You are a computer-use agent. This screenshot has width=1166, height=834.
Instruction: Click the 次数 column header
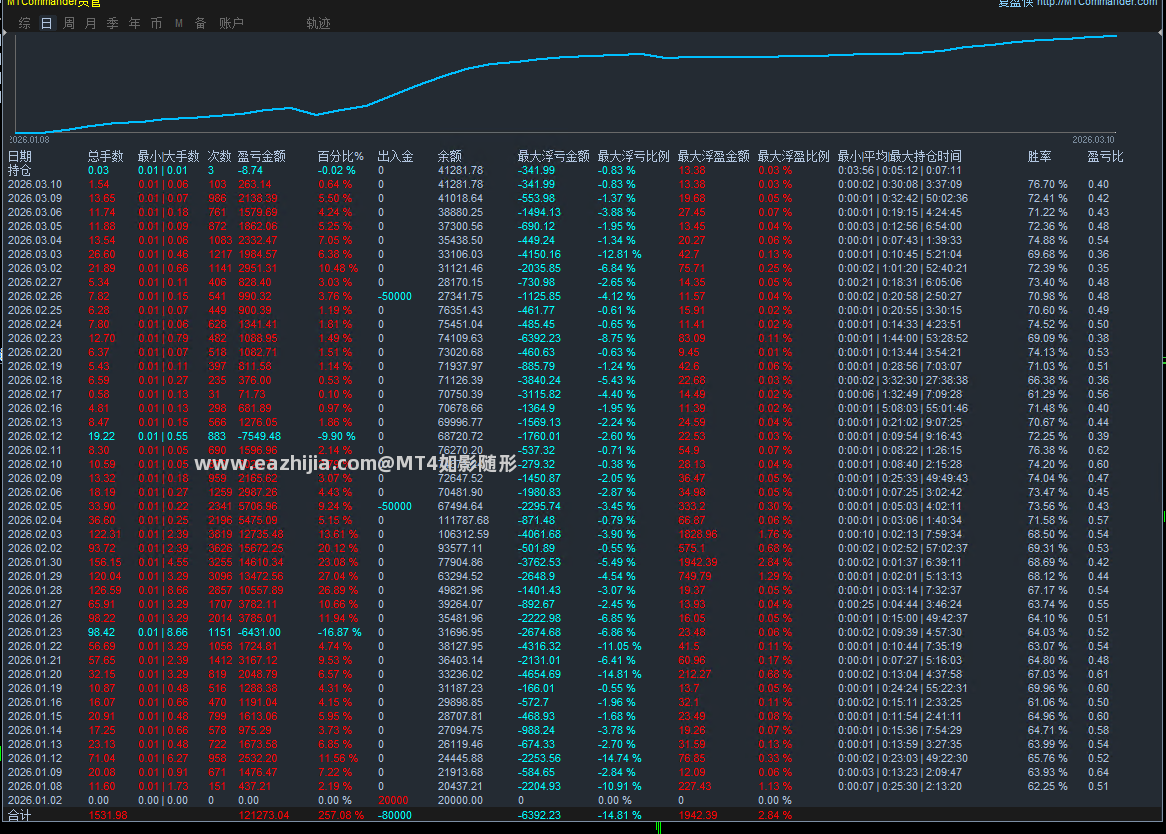pyautogui.click(x=219, y=156)
